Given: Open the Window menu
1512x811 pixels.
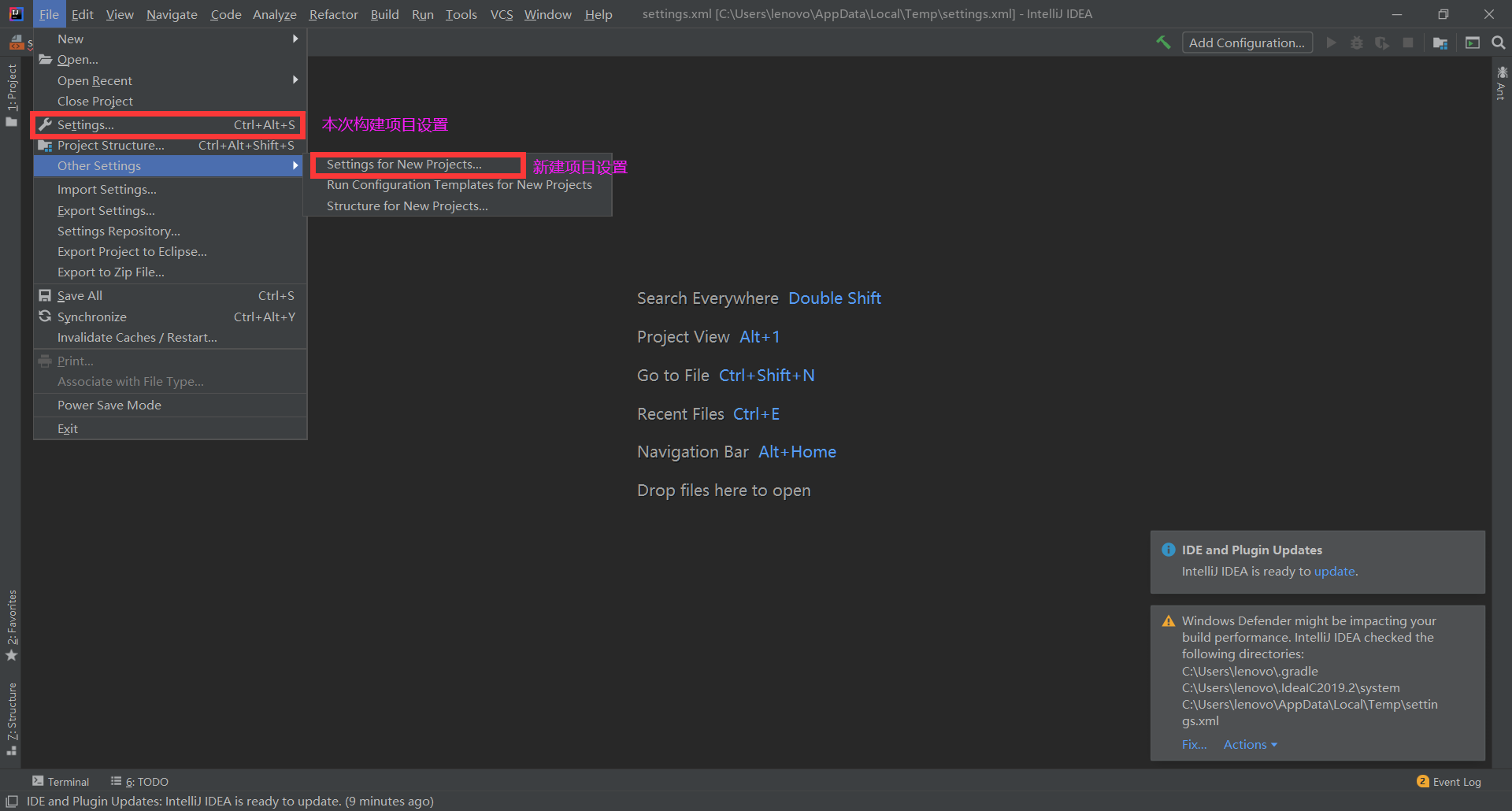Looking at the screenshot, I should [548, 14].
